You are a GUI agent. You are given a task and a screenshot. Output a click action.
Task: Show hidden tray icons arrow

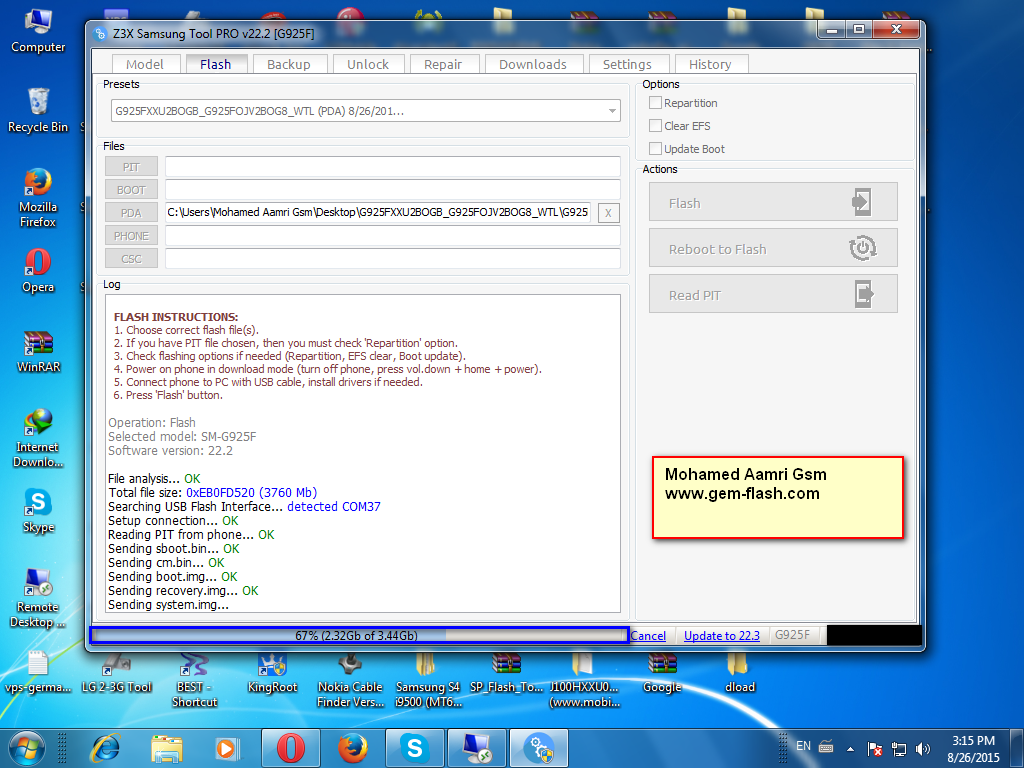[850, 749]
